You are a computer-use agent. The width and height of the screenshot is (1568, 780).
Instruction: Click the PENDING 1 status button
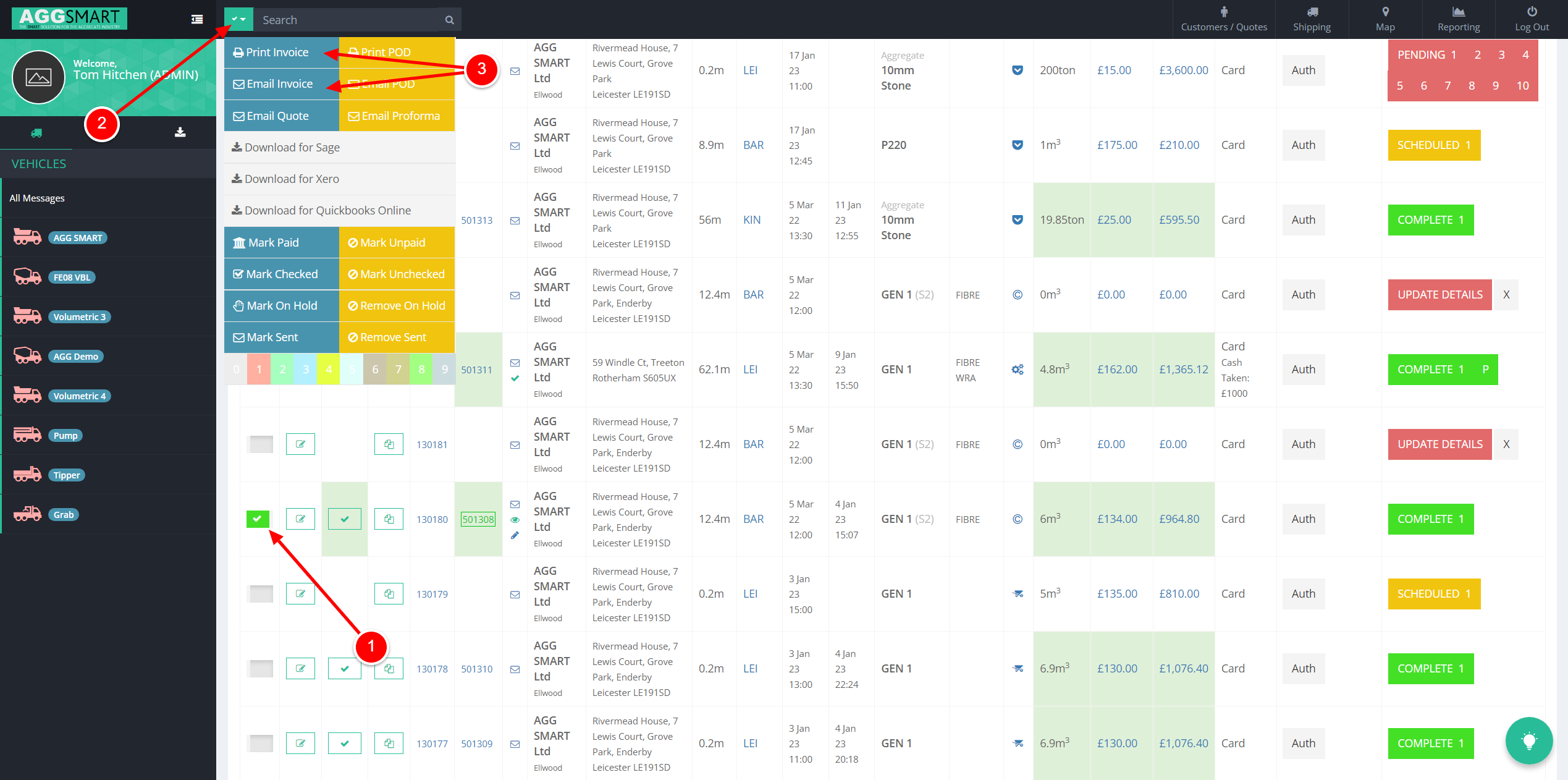tap(1426, 55)
